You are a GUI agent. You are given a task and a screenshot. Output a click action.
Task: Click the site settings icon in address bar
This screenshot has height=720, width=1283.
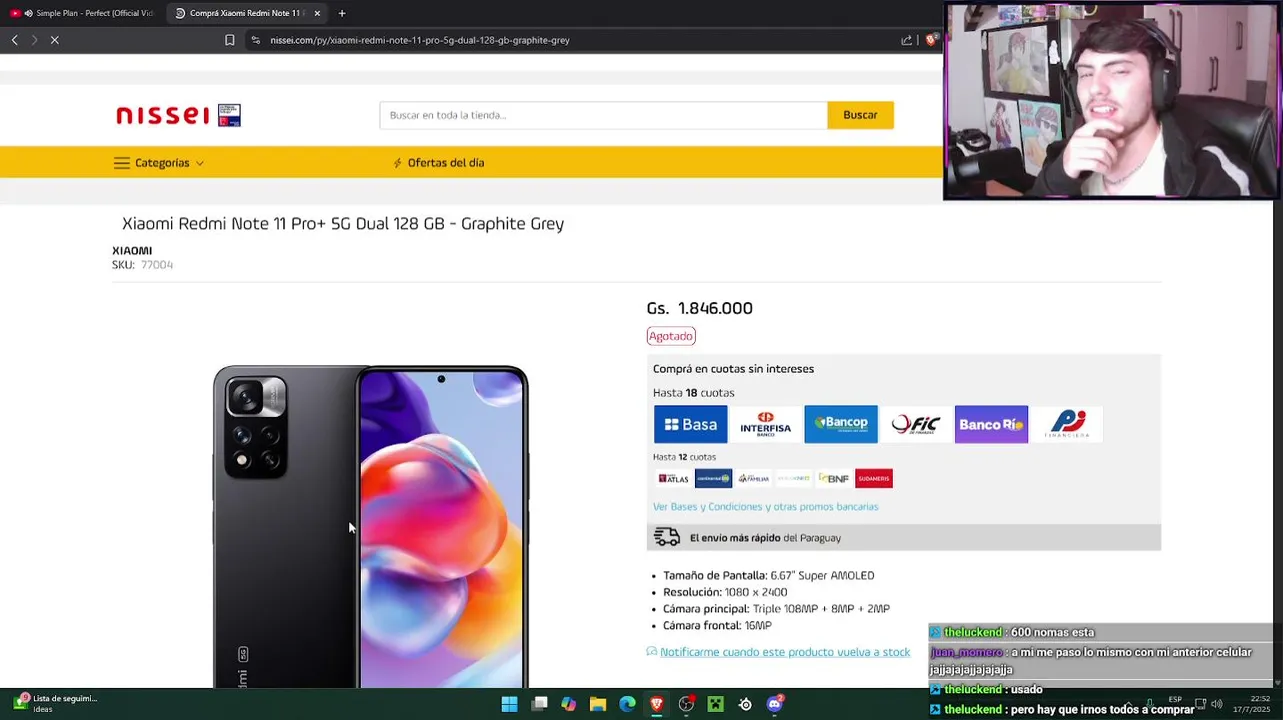[256, 40]
